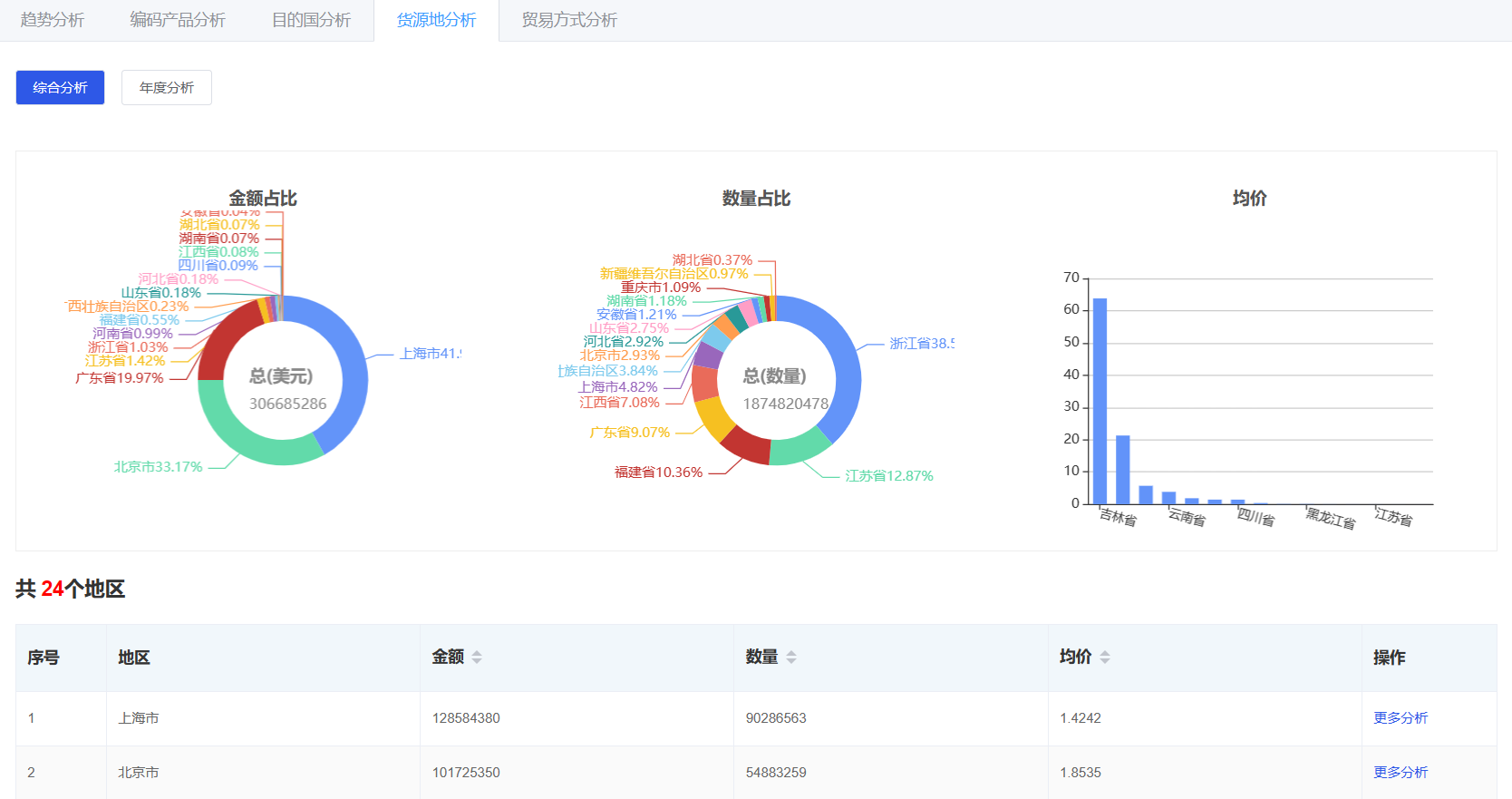The image size is (1512, 799).
Task: Click the average price value 1.8535
Action: (1081, 772)
